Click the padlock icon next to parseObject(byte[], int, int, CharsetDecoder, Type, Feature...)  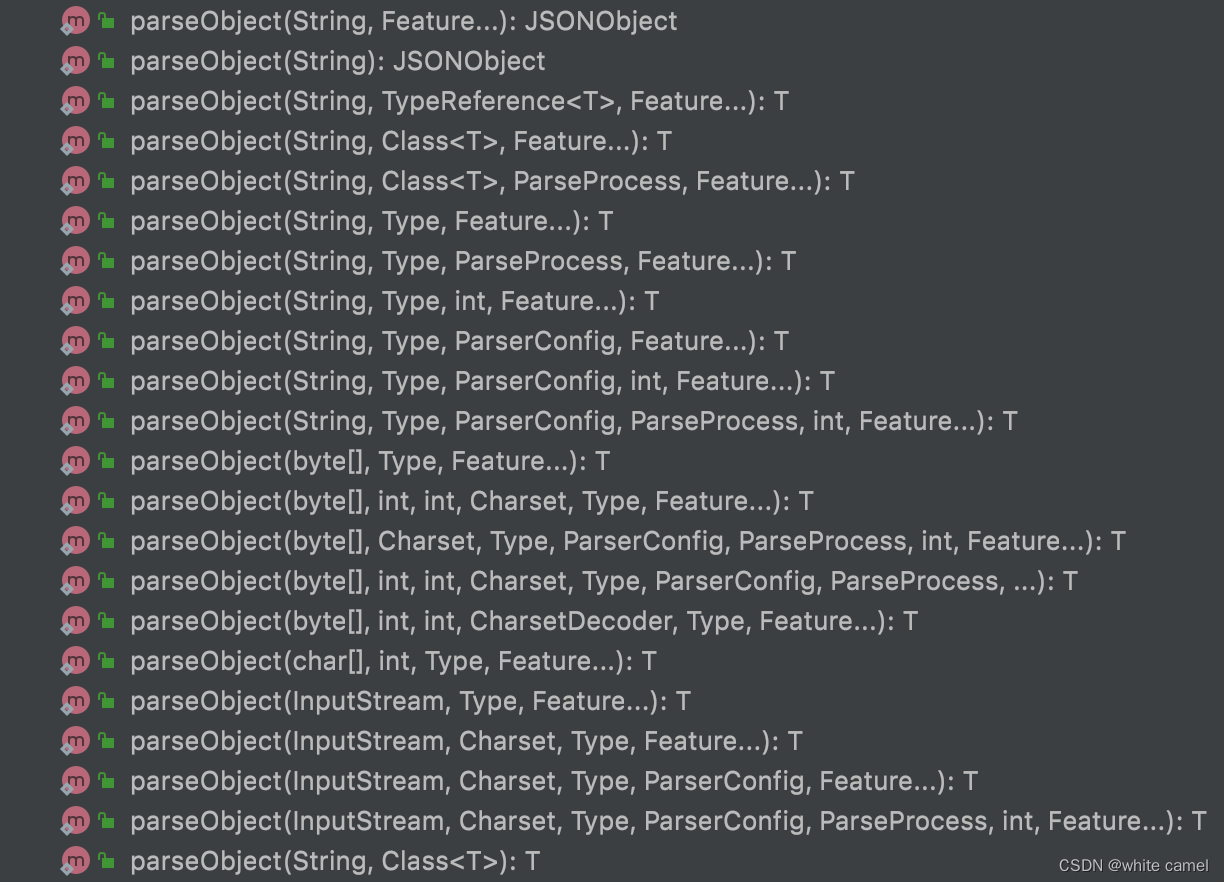104,620
